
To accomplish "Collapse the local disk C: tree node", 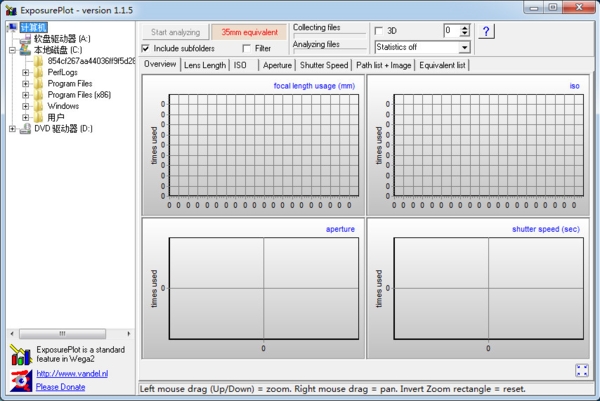I will point(12,50).
